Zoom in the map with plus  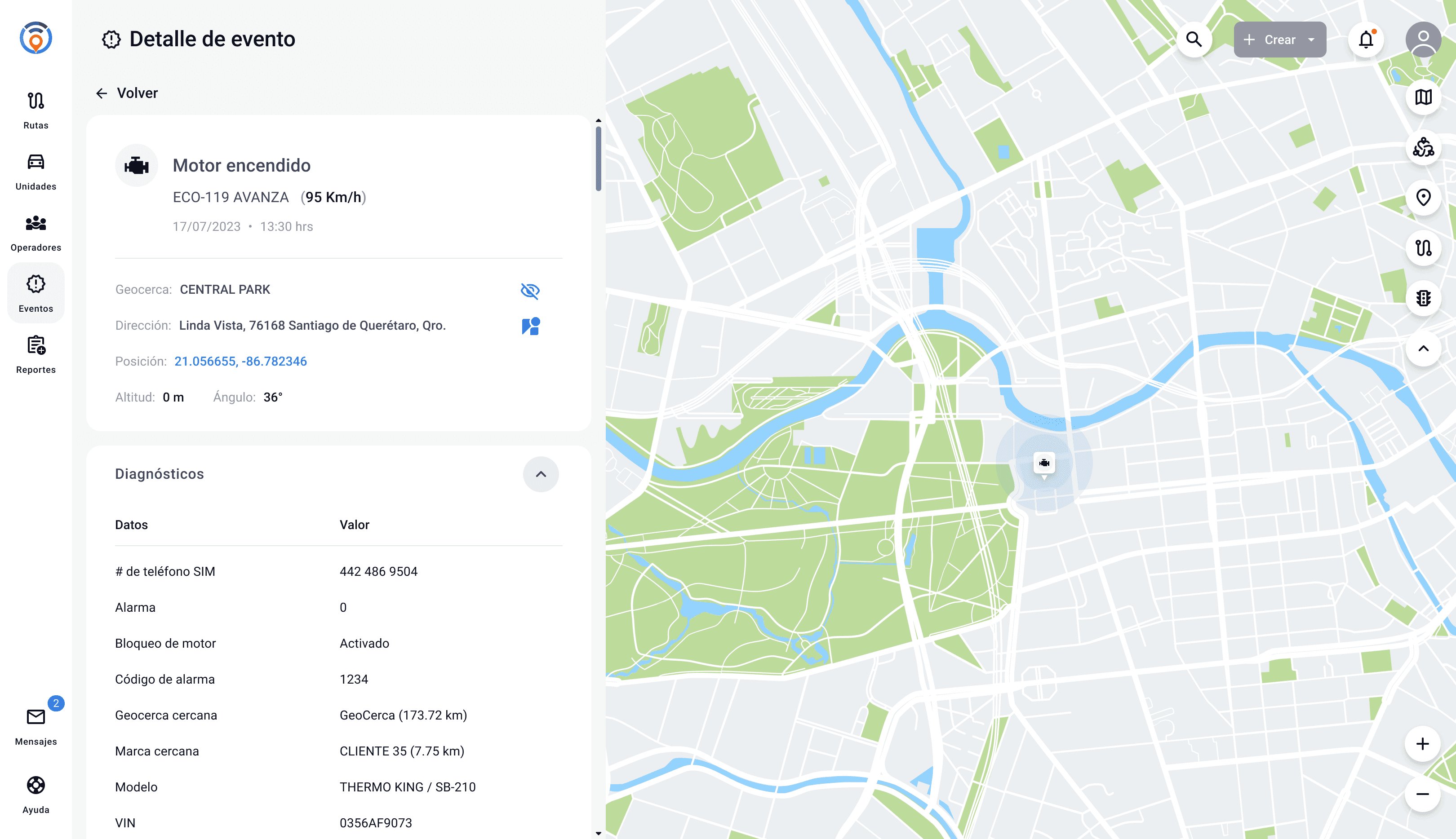click(1422, 744)
